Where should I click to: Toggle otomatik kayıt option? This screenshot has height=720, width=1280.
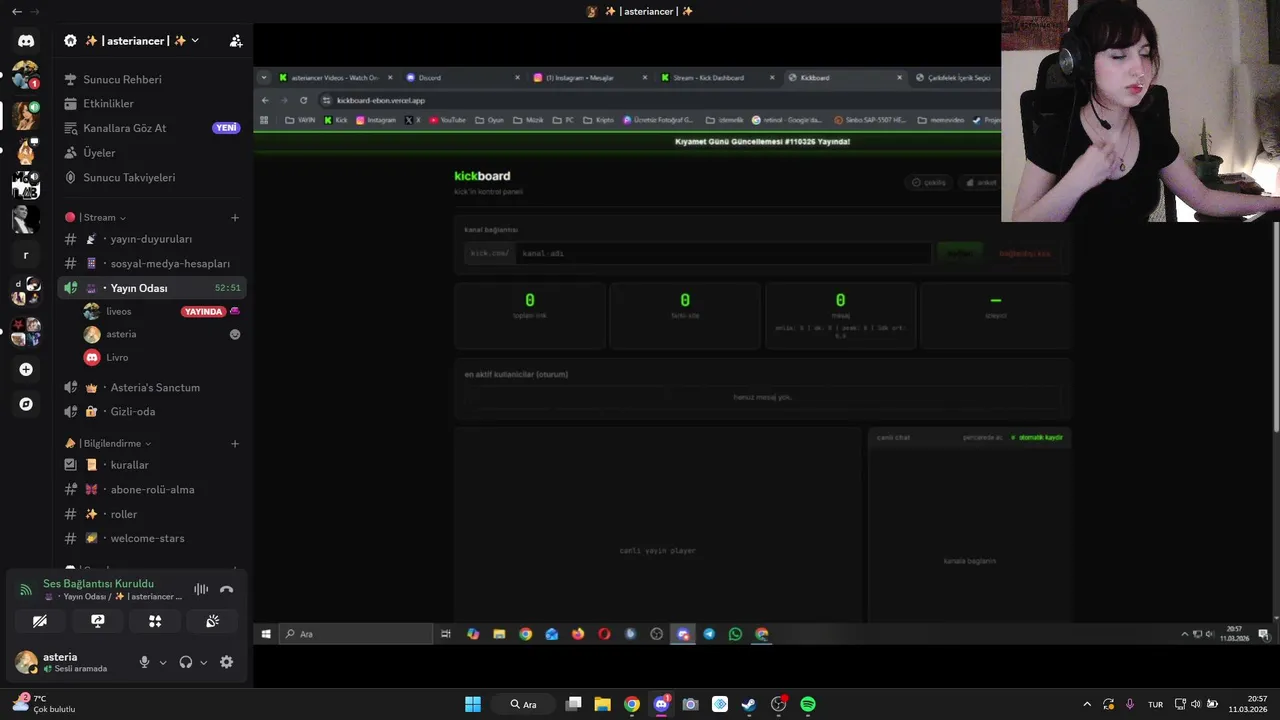(1036, 437)
